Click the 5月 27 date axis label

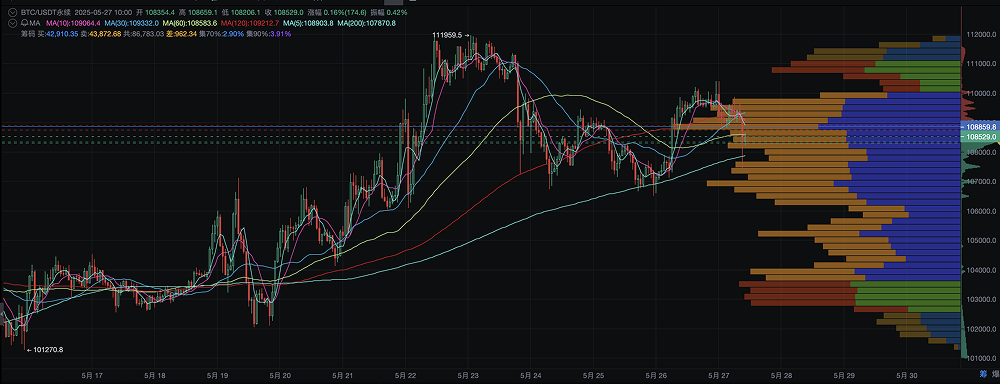[718, 376]
